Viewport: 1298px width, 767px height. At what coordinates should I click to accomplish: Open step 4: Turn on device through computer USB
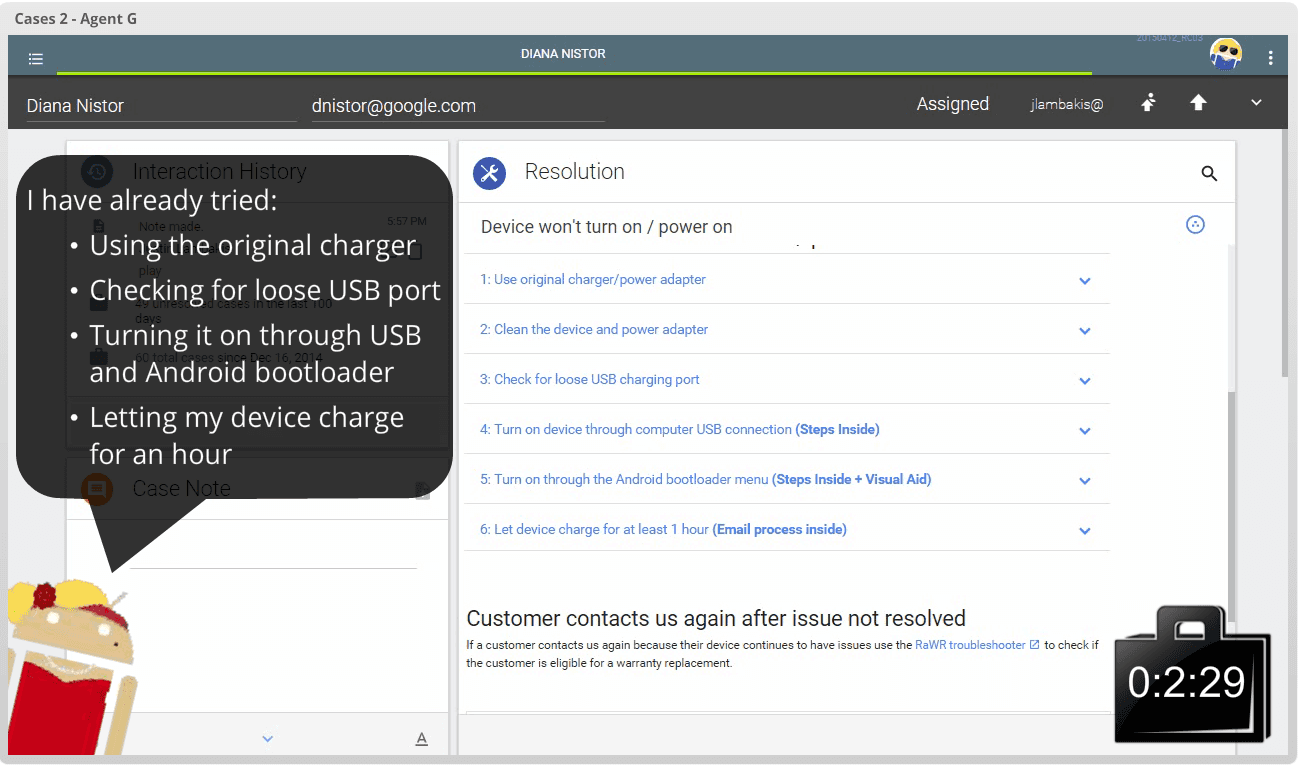click(679, 429)
